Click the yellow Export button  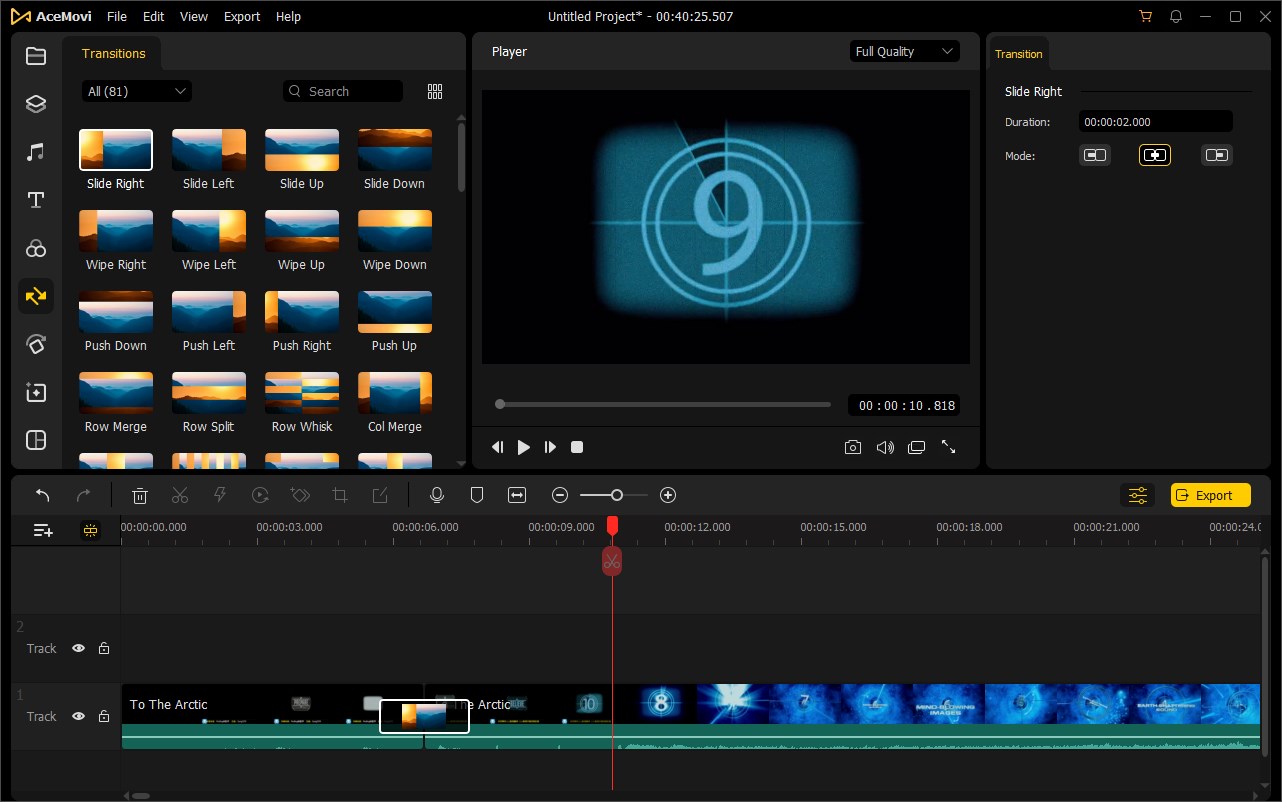pos(1210,495)
